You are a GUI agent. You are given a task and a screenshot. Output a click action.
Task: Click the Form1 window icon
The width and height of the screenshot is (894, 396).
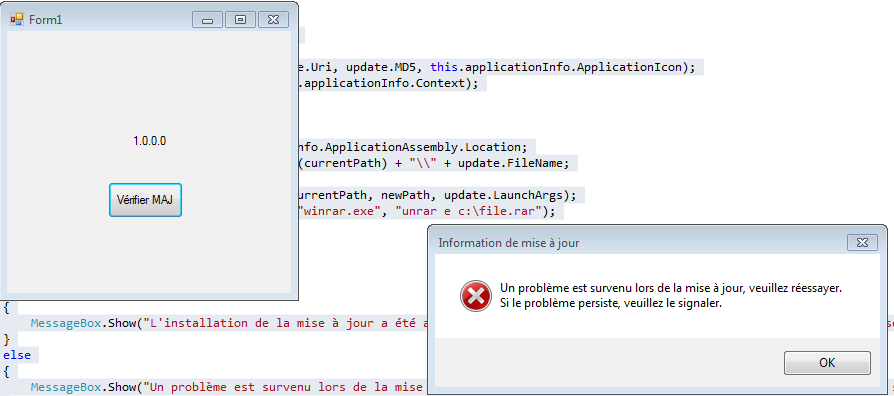point(17,20)
